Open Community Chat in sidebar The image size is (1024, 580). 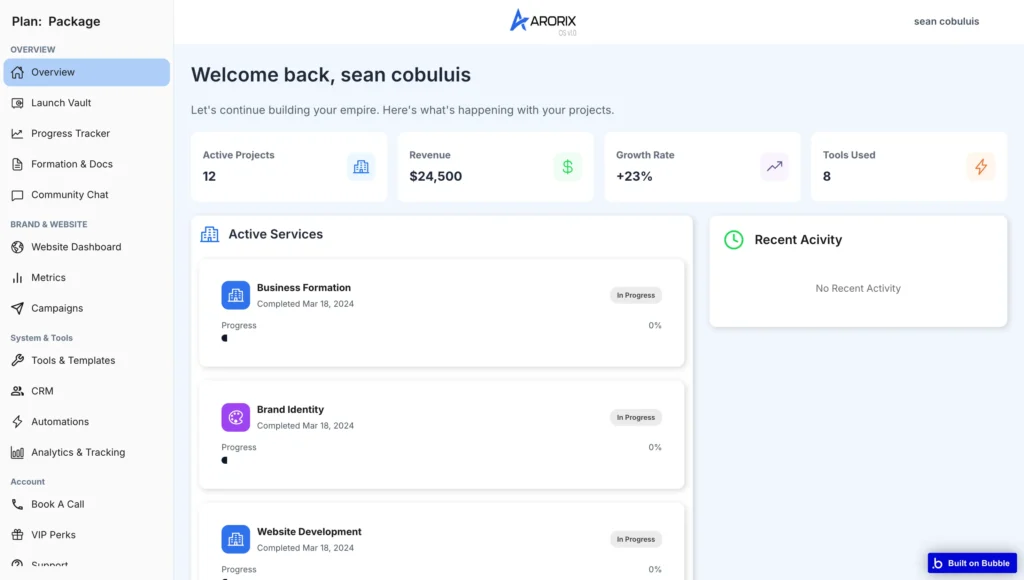pos(87,195)
